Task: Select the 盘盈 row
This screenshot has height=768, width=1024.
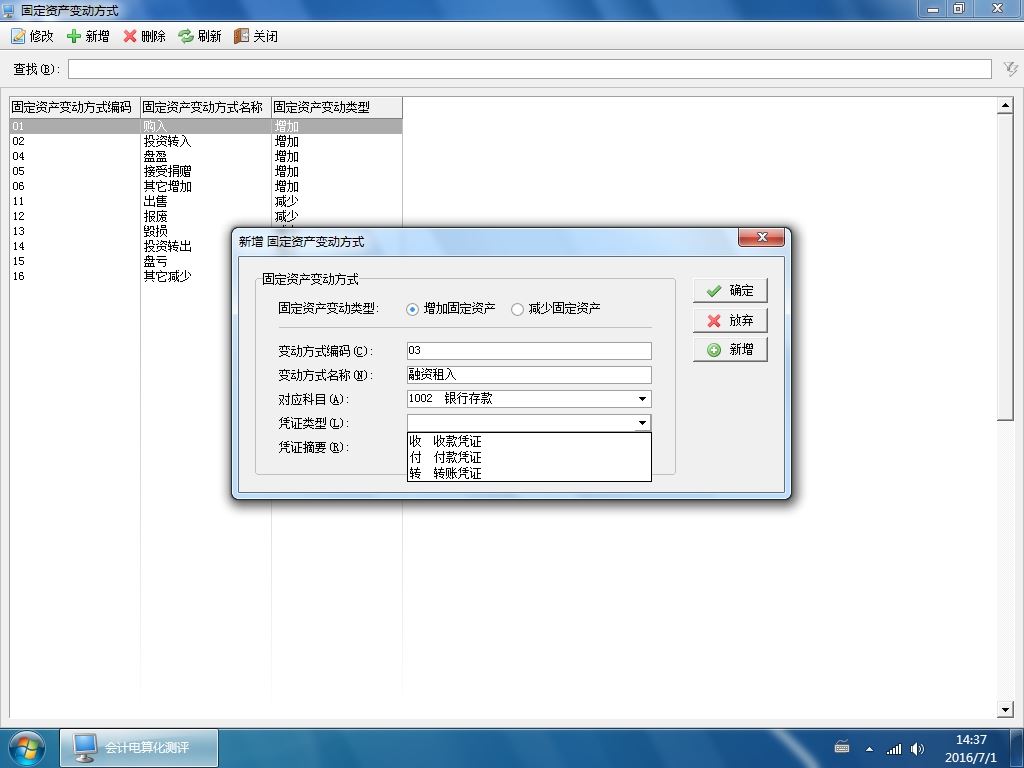Action: coord(206,156)
